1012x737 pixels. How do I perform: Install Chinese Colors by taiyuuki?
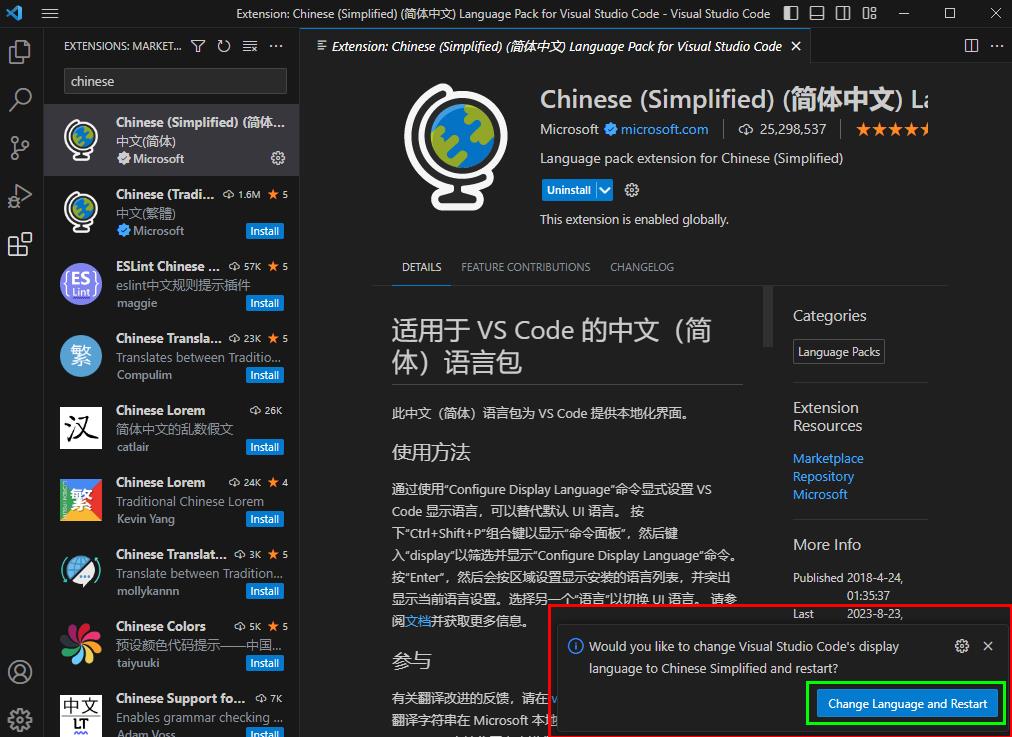[265, 663]
